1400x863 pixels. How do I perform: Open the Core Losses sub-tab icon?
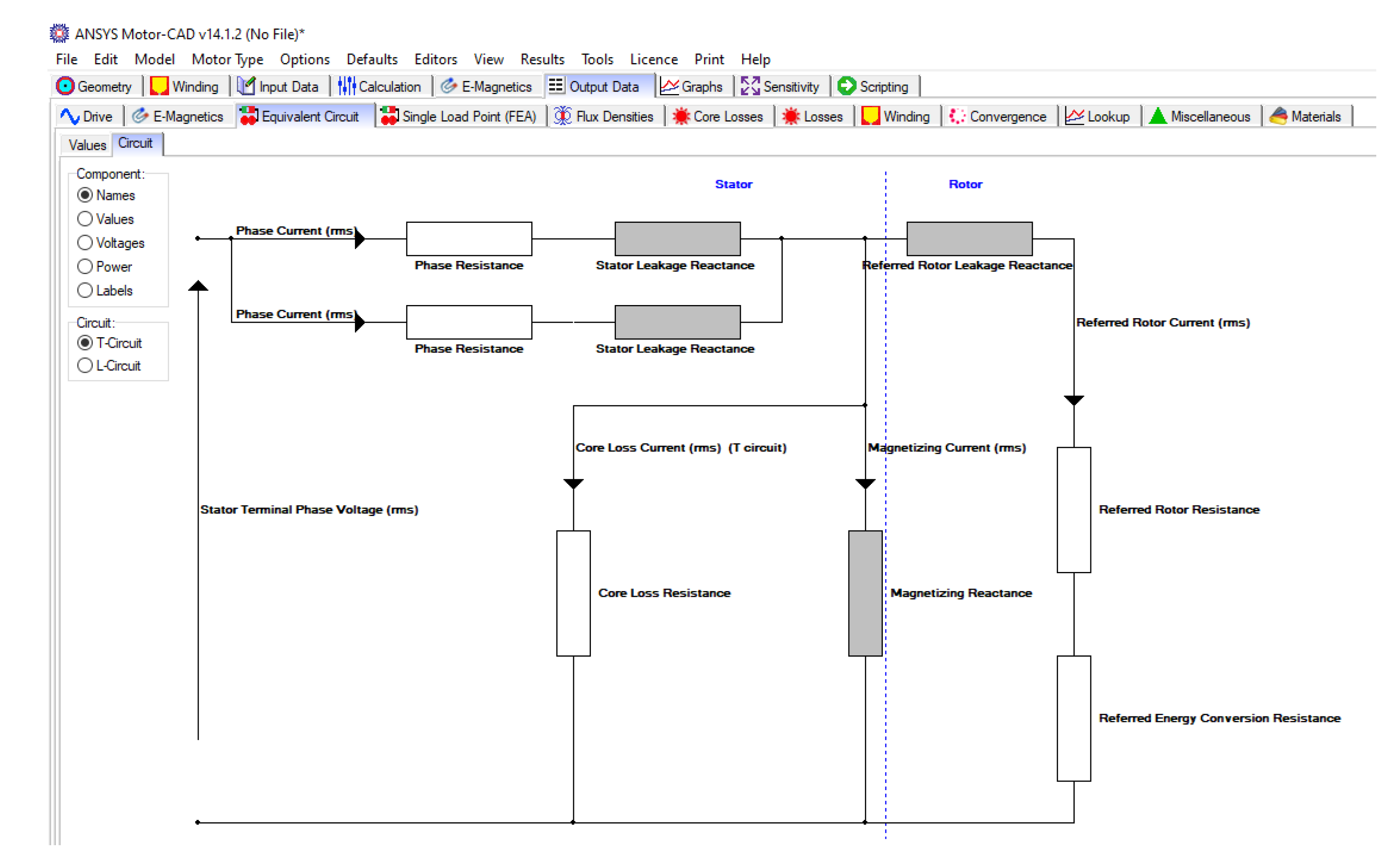point(681,117)
